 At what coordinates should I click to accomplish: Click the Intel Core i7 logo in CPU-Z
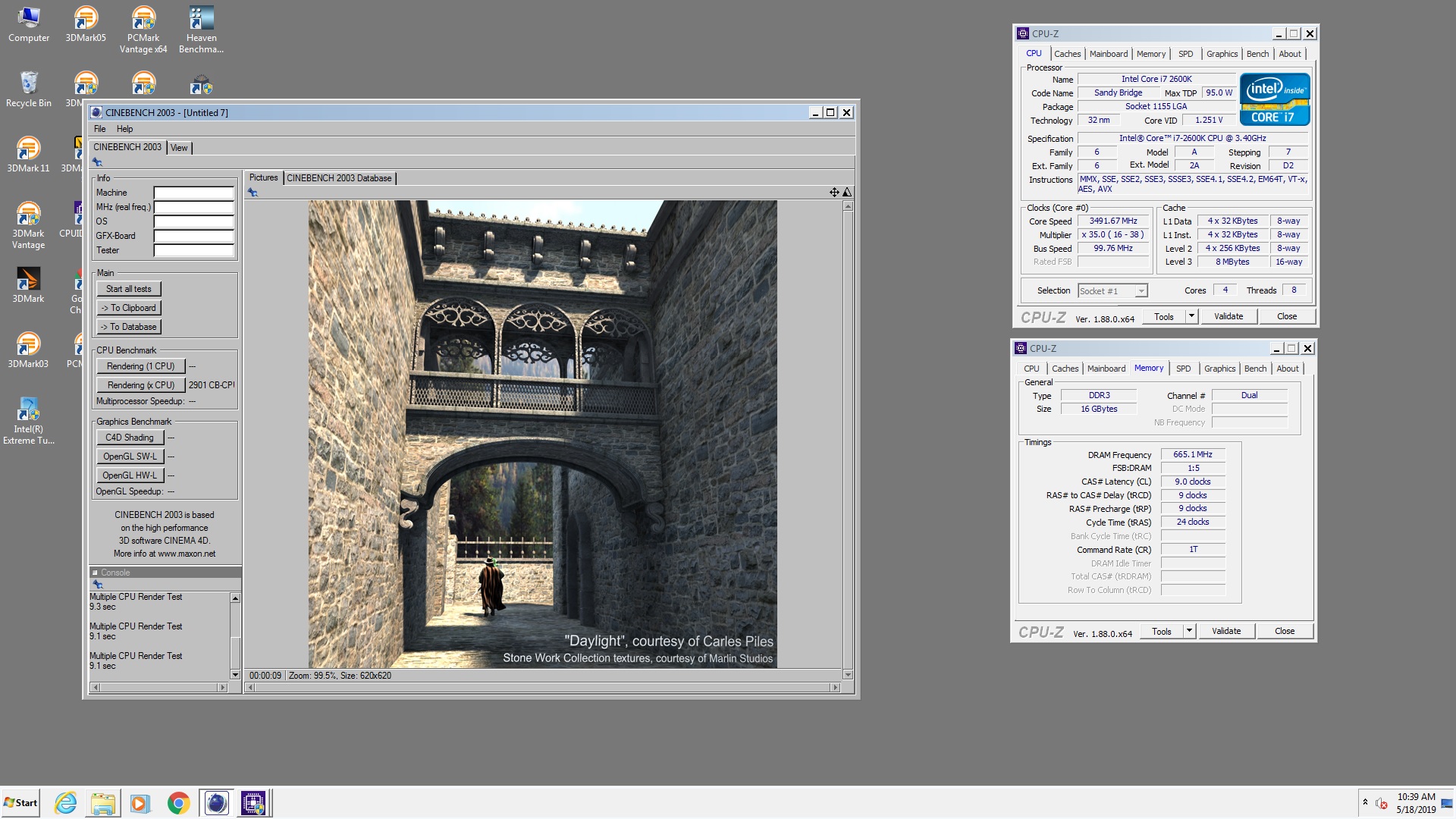pyautogui.click(x=1275, y=99)
